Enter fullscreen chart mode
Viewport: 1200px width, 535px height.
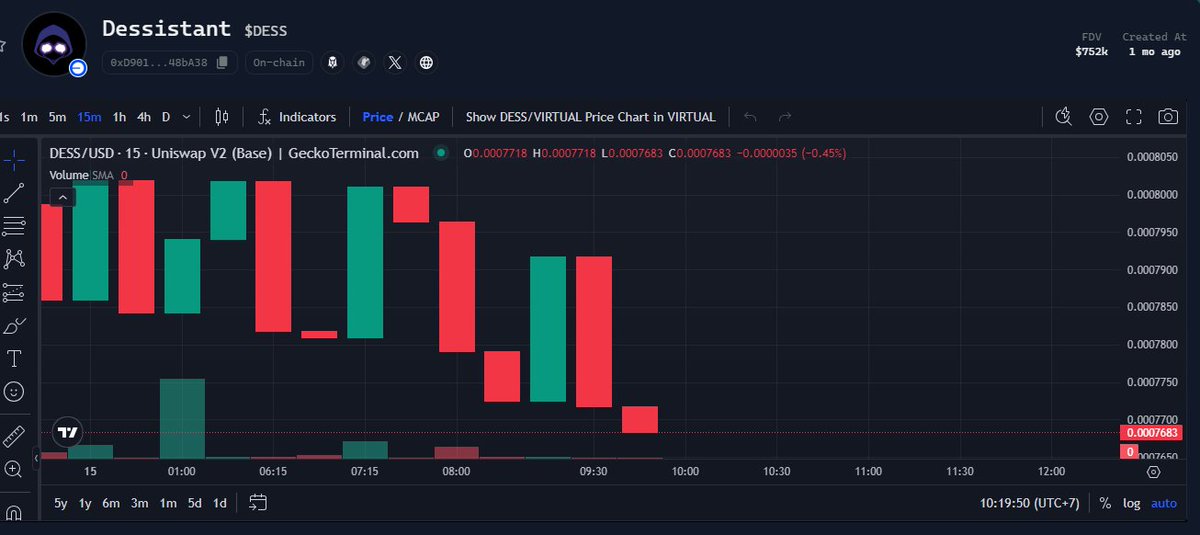click(x=1134, y=117)
